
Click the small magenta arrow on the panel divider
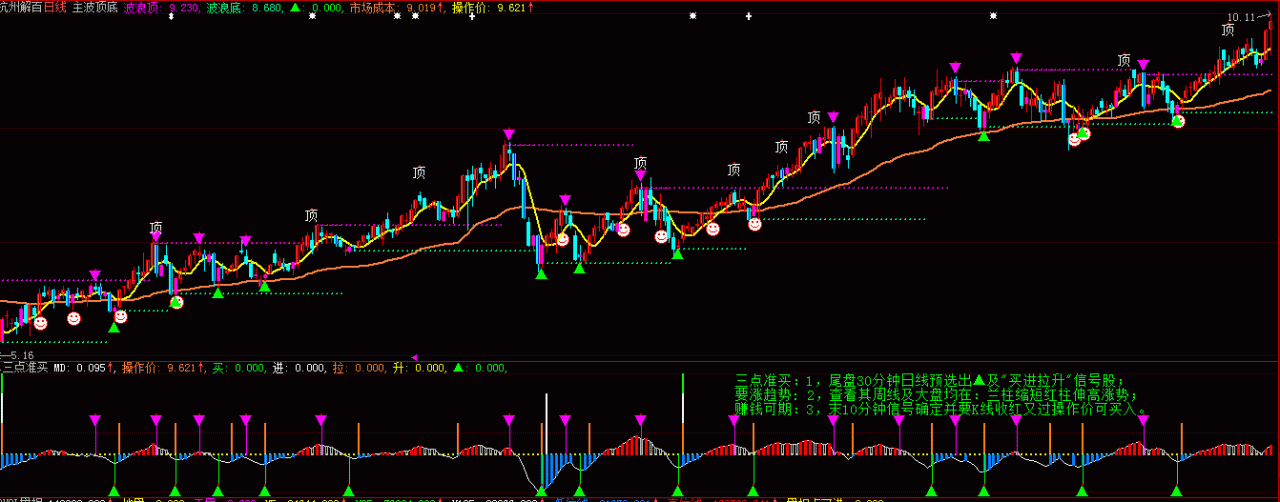(x=415, y=356)
